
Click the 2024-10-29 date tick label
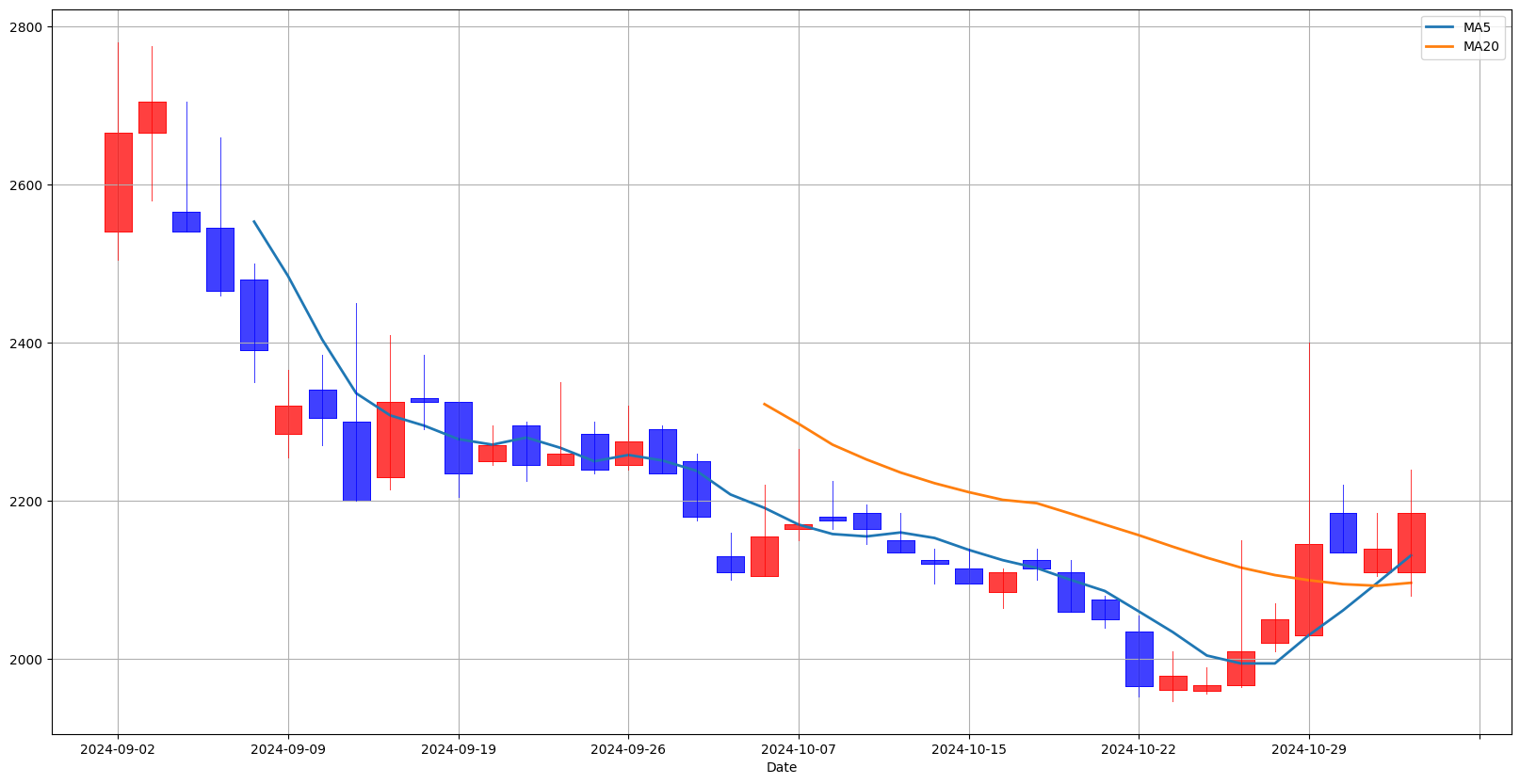pyautogui.click(x=1309, y=749)
